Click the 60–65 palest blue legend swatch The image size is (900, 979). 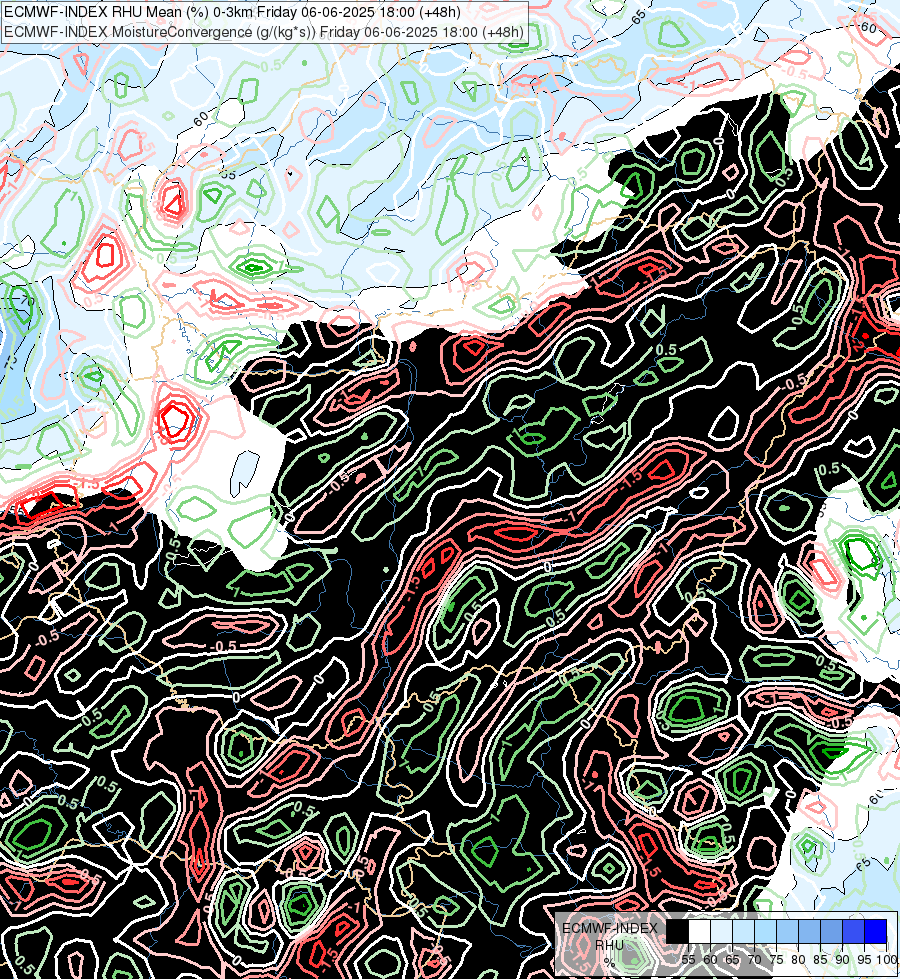pyautogui.click(x=721, y=931)
